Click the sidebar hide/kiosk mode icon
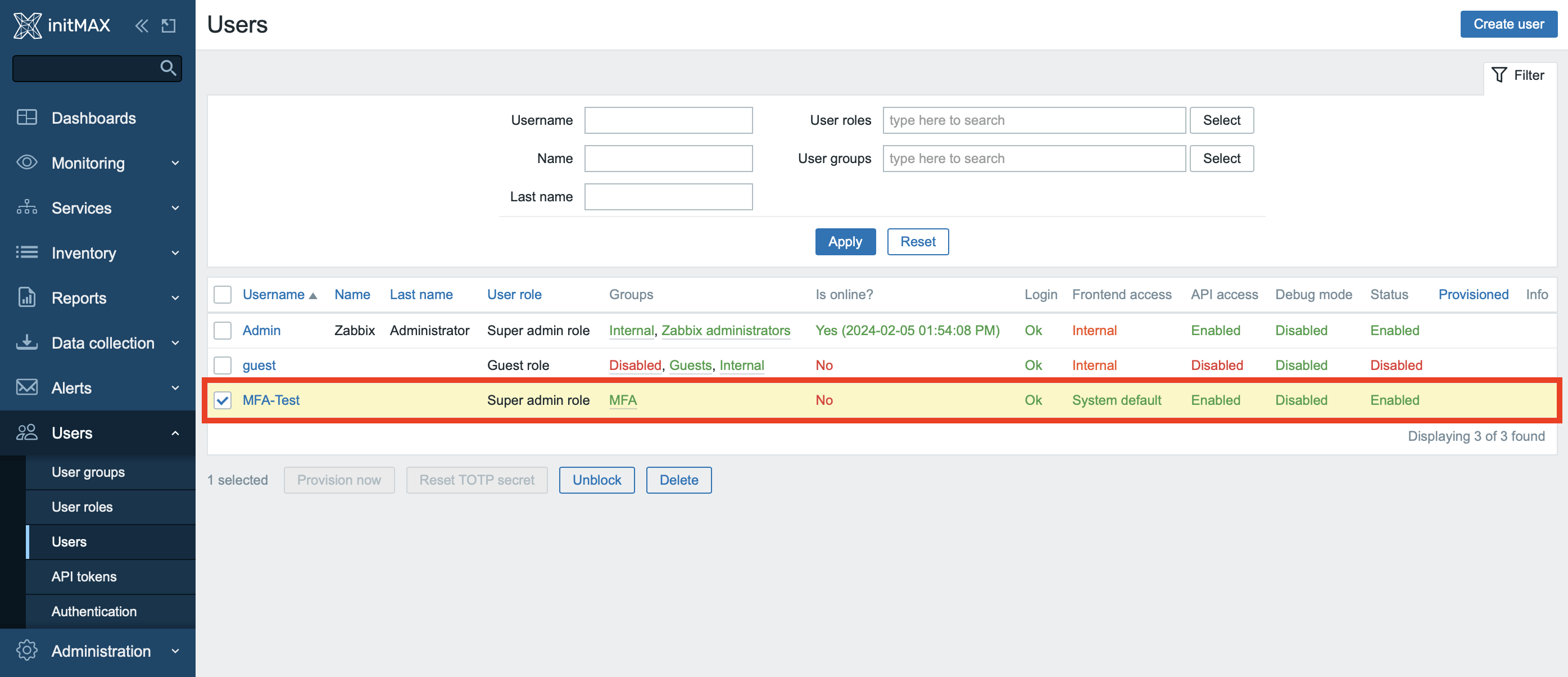This screenshot has width=1568, height=677. (169, 25)
